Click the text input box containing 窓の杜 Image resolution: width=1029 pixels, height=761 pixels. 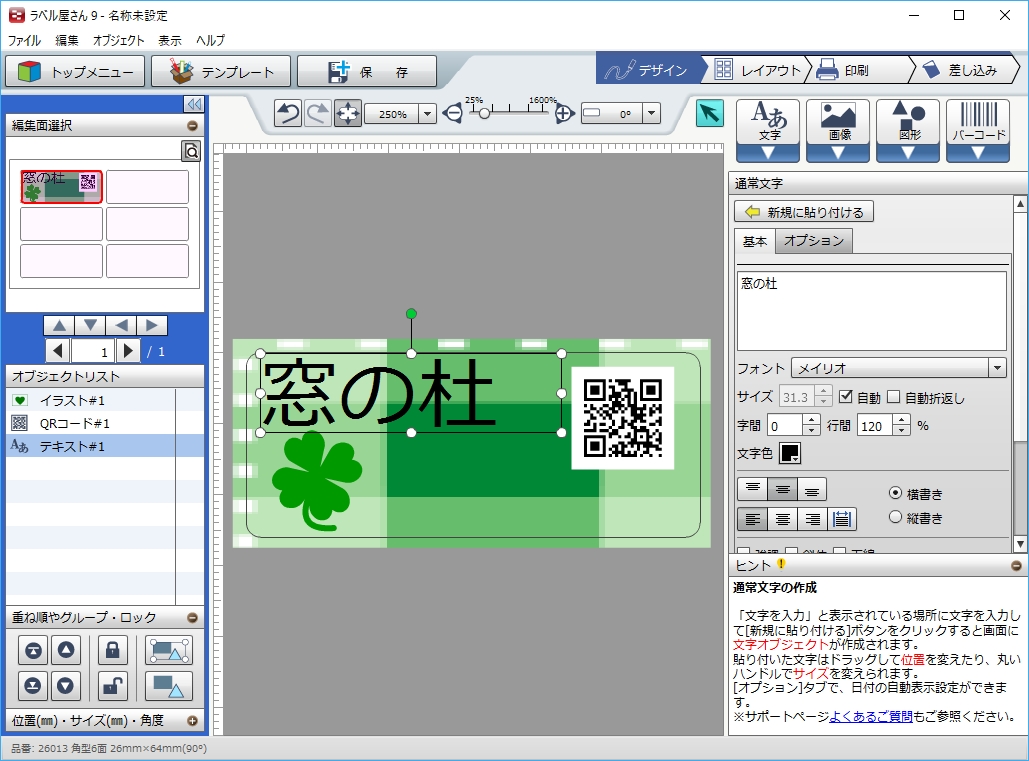(872, 311)
